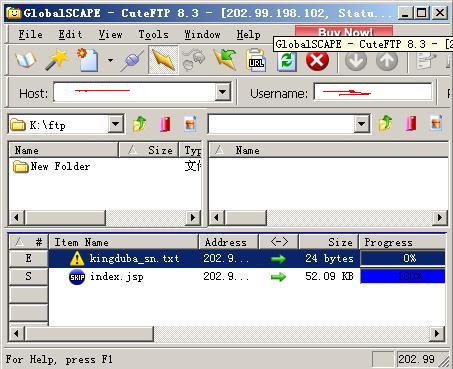
Task: Refresh the listing with the green arrows icon
Action: pos(287,61)
